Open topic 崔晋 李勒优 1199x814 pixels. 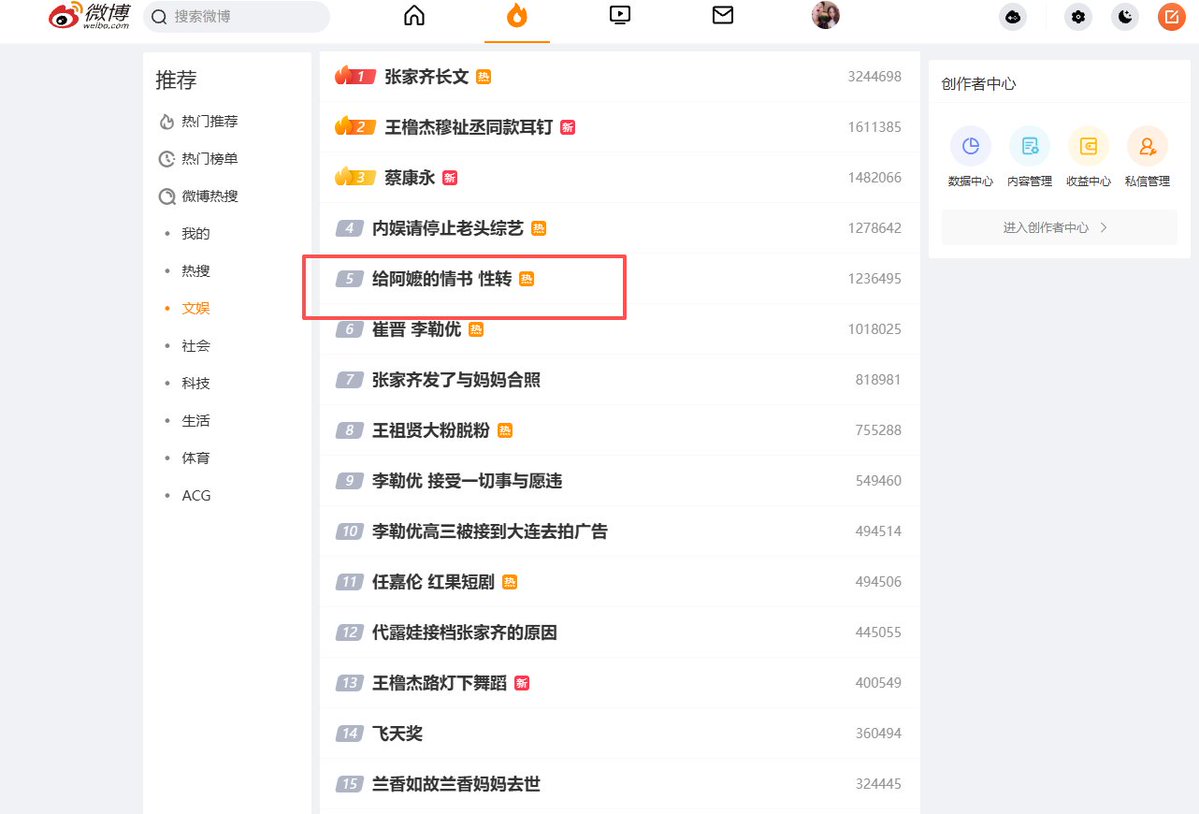[416, 329]
